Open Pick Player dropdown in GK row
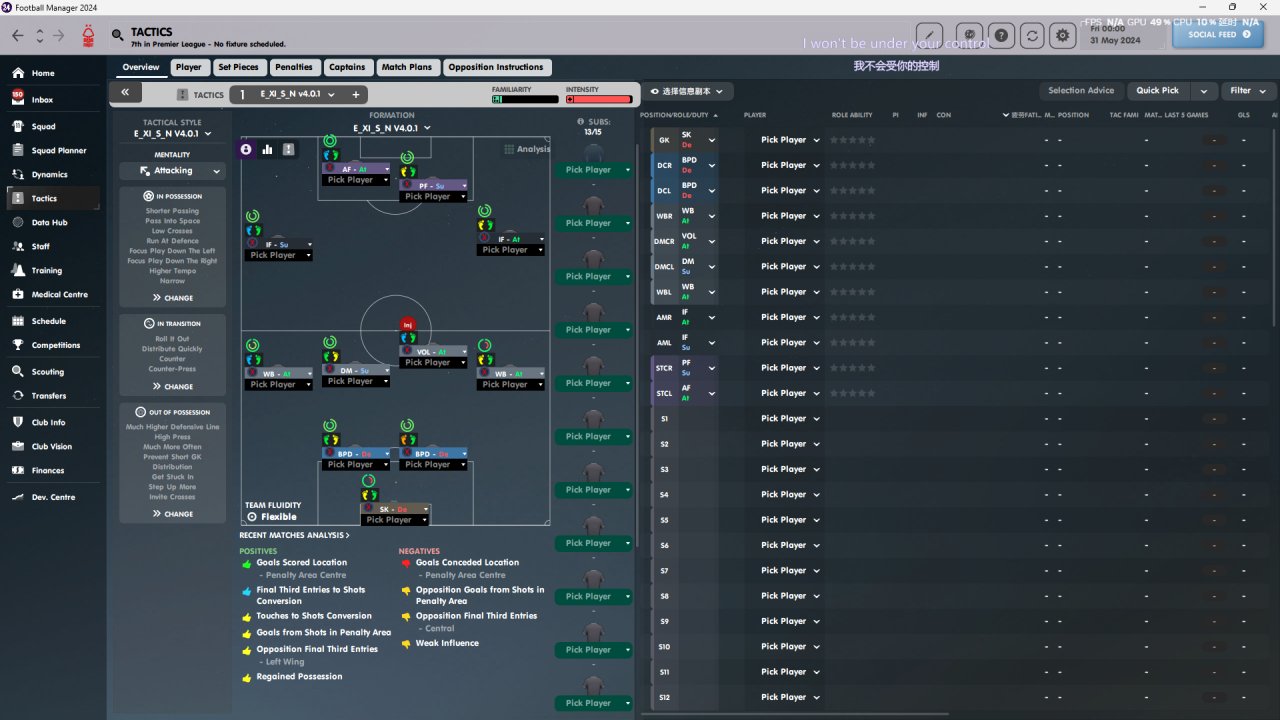The image size is (1280, 720). 790,140
